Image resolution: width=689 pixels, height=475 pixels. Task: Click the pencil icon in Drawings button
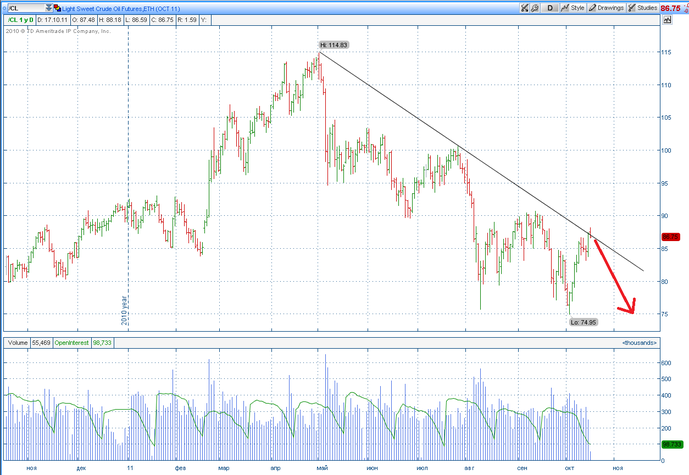592,8
